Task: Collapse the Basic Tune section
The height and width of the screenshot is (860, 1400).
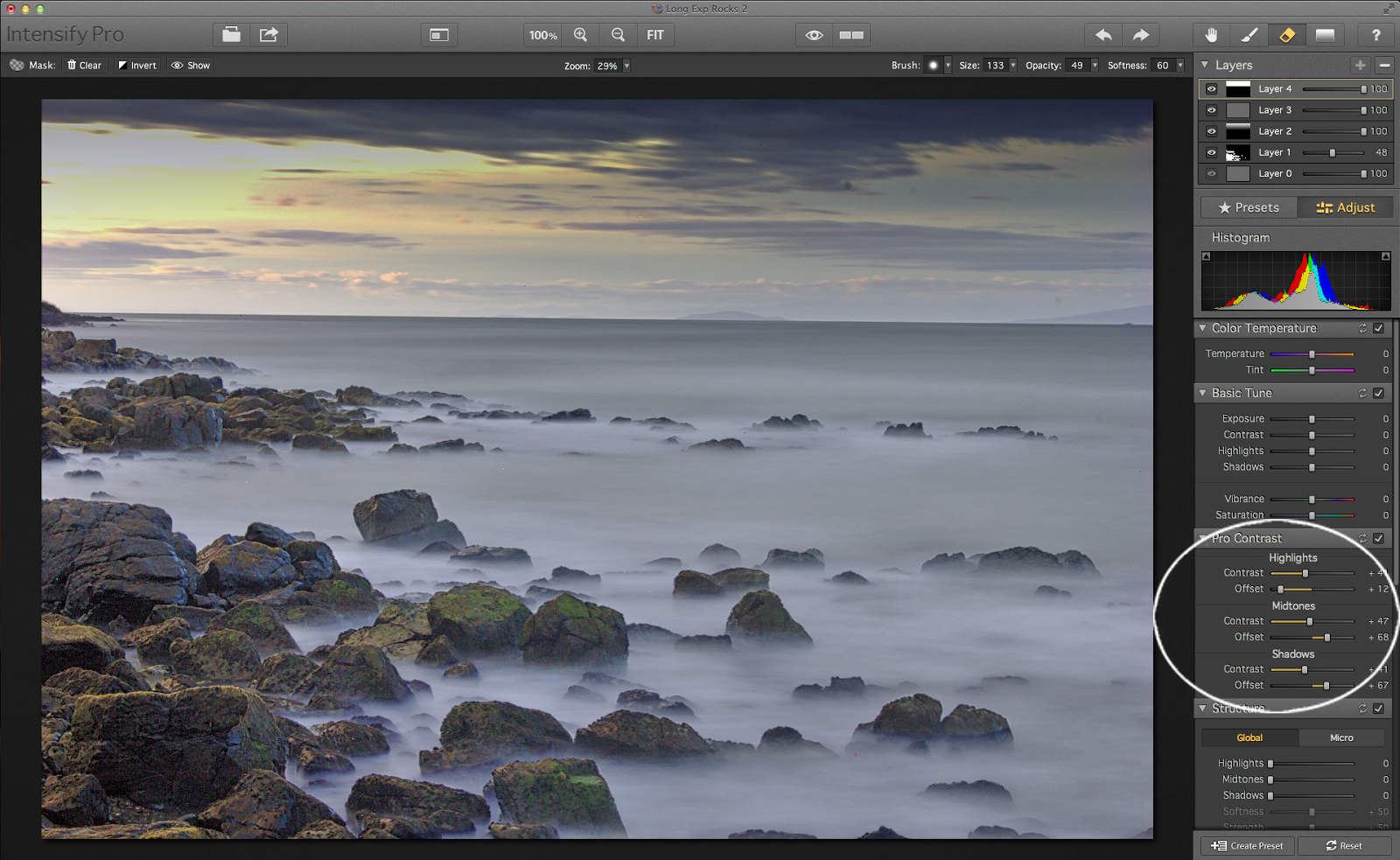Action: click(x=1203, y=394)
